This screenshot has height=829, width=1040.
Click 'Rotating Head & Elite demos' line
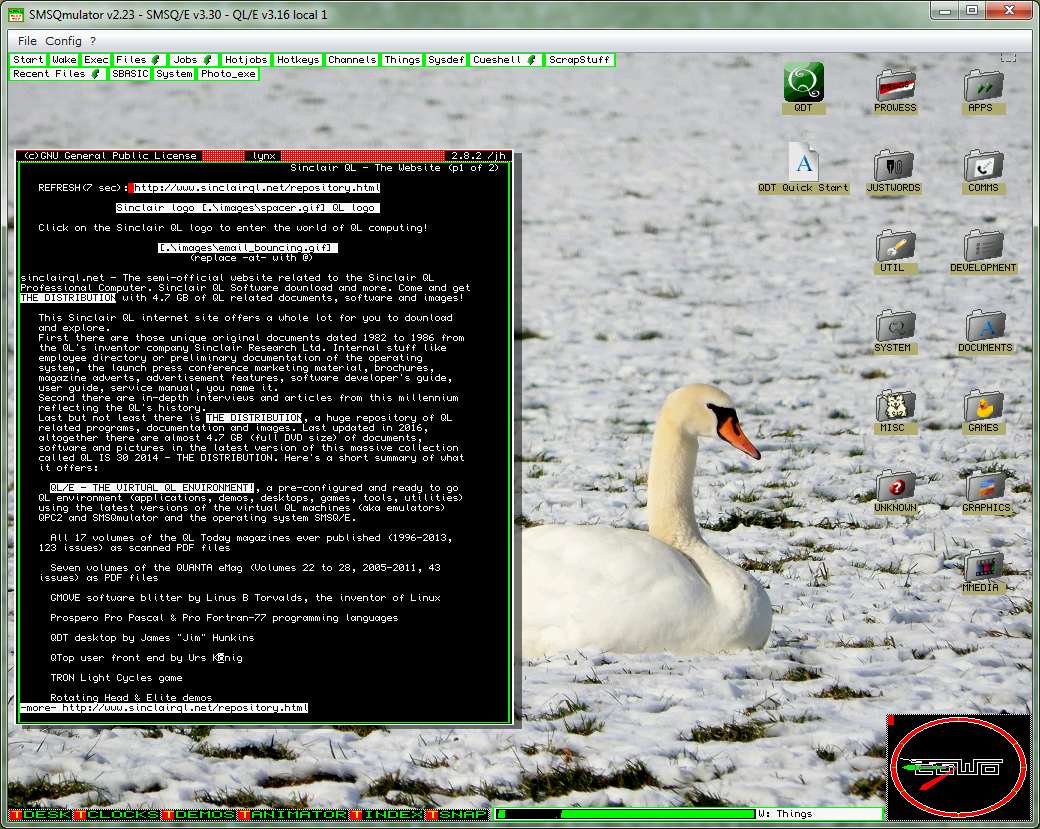(x=131, y=698)
